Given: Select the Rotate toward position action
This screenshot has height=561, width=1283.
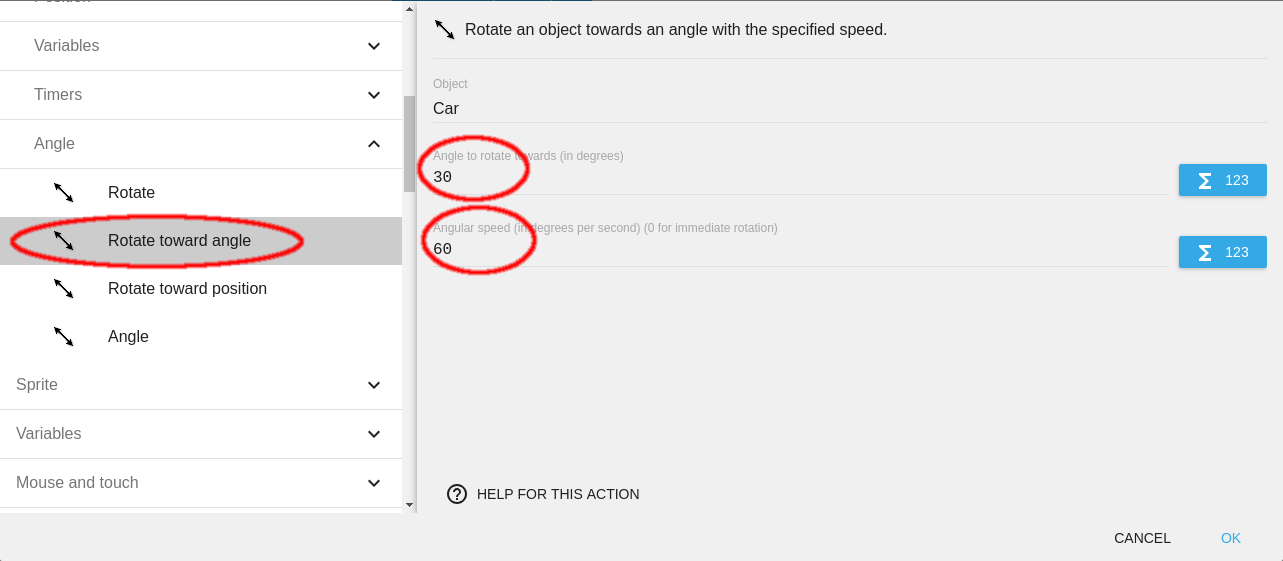Looking at the screenshot, I should [x=187, y=288].
